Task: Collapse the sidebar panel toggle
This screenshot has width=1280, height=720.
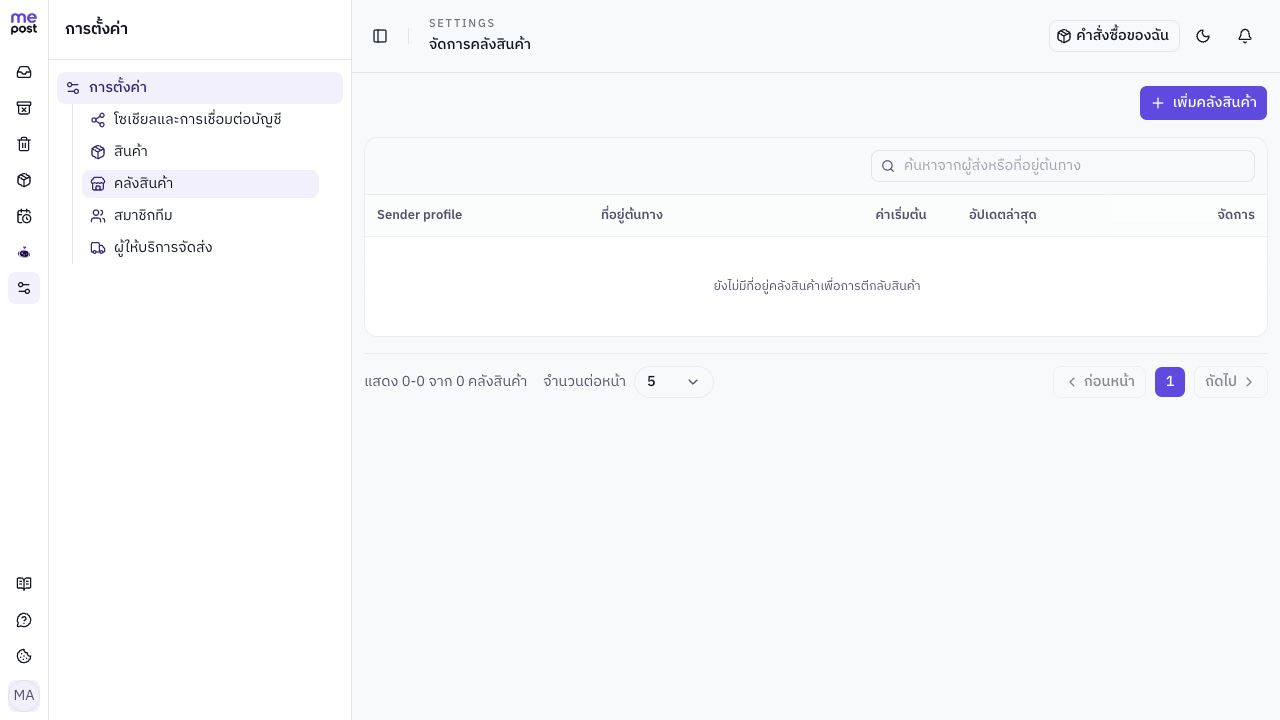Action: click(x=380, y=36)
